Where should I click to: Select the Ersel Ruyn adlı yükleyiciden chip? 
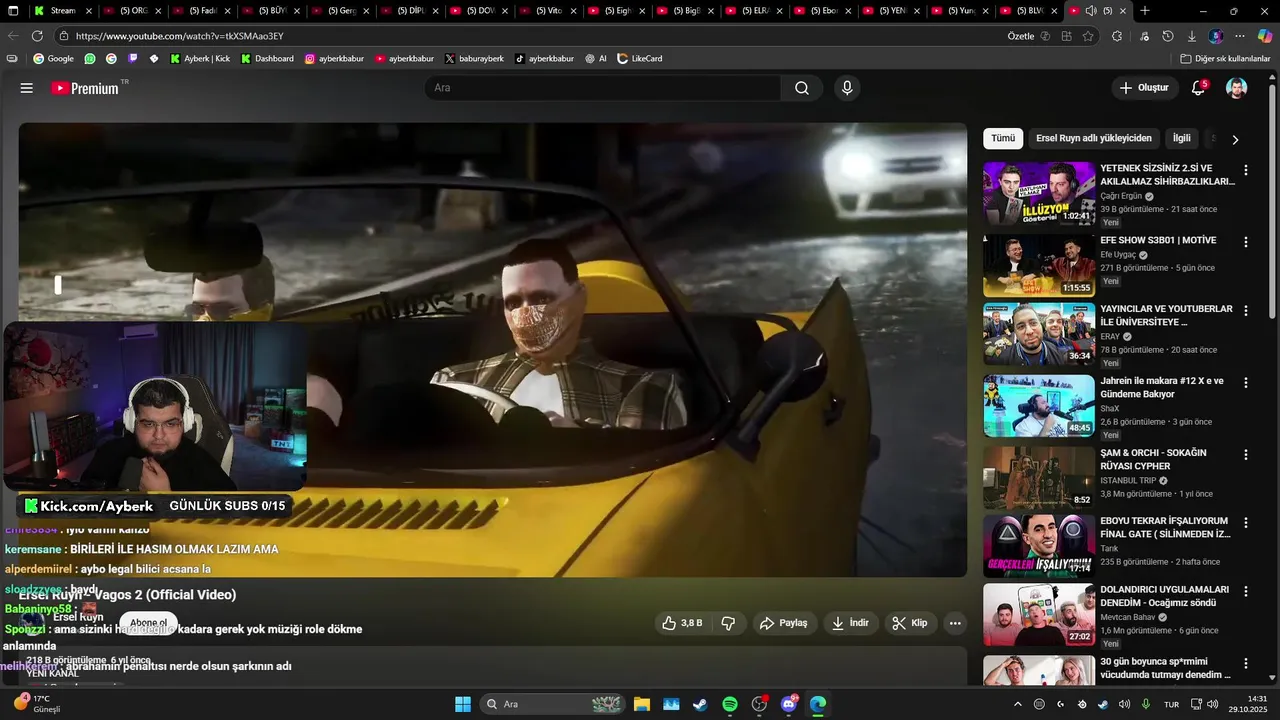tap(1094, 138)
